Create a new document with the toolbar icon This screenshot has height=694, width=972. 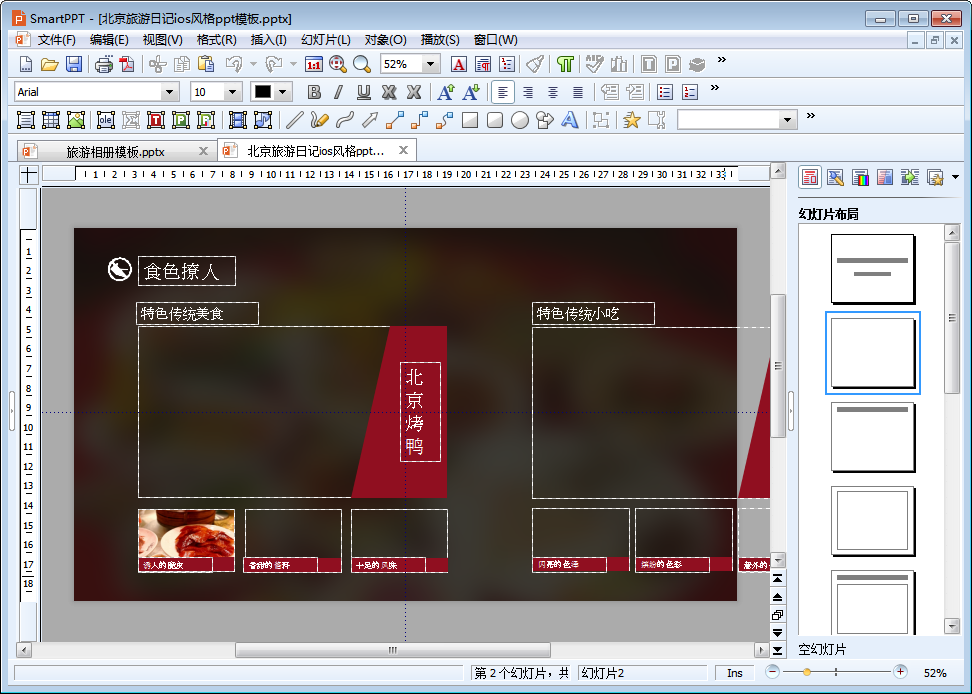tap(25, 64)
